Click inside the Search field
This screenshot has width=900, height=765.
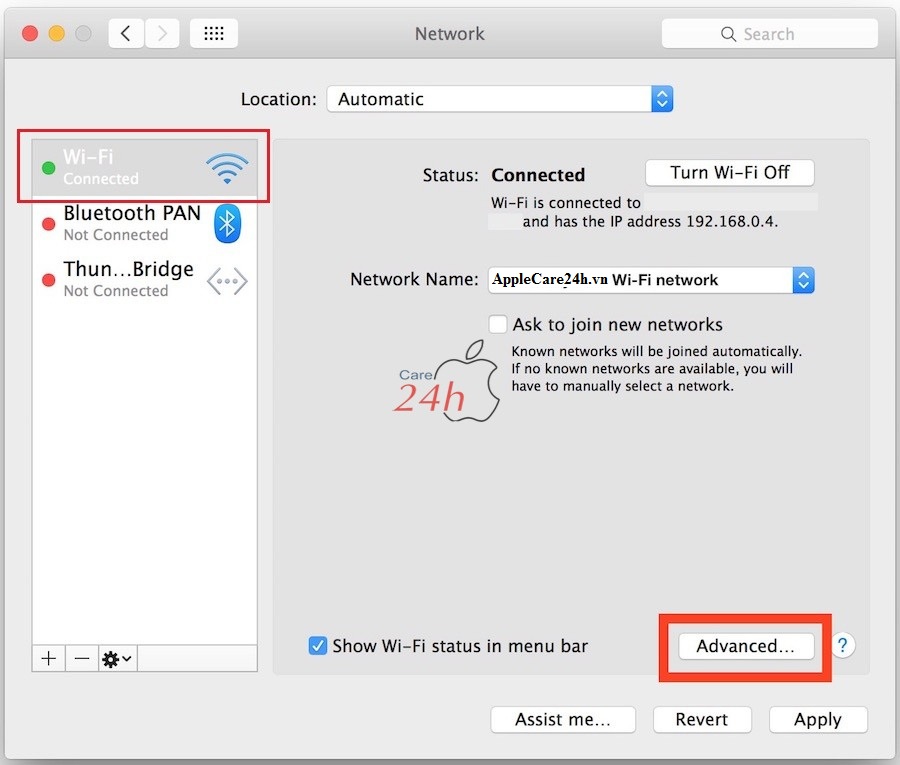[769, 34]
